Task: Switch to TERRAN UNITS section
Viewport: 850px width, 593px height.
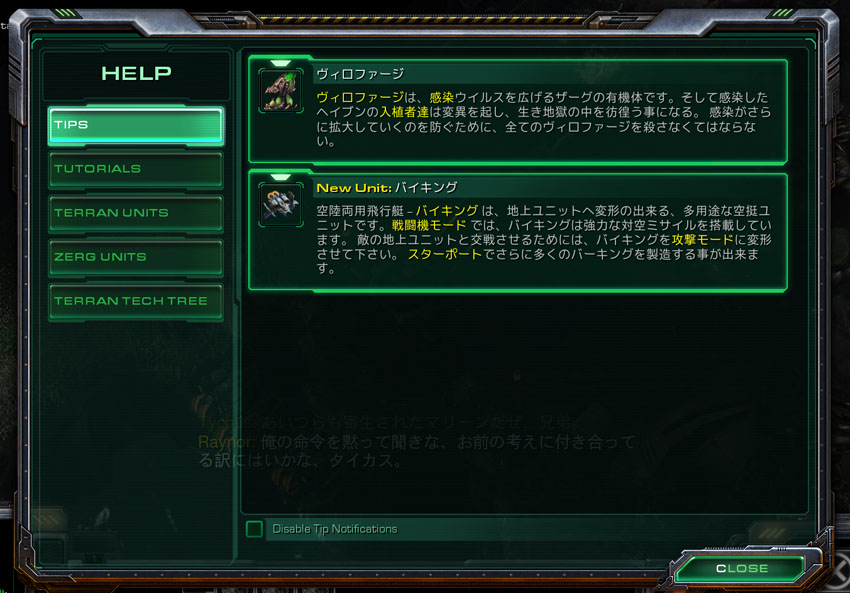Action: point(136,213)
